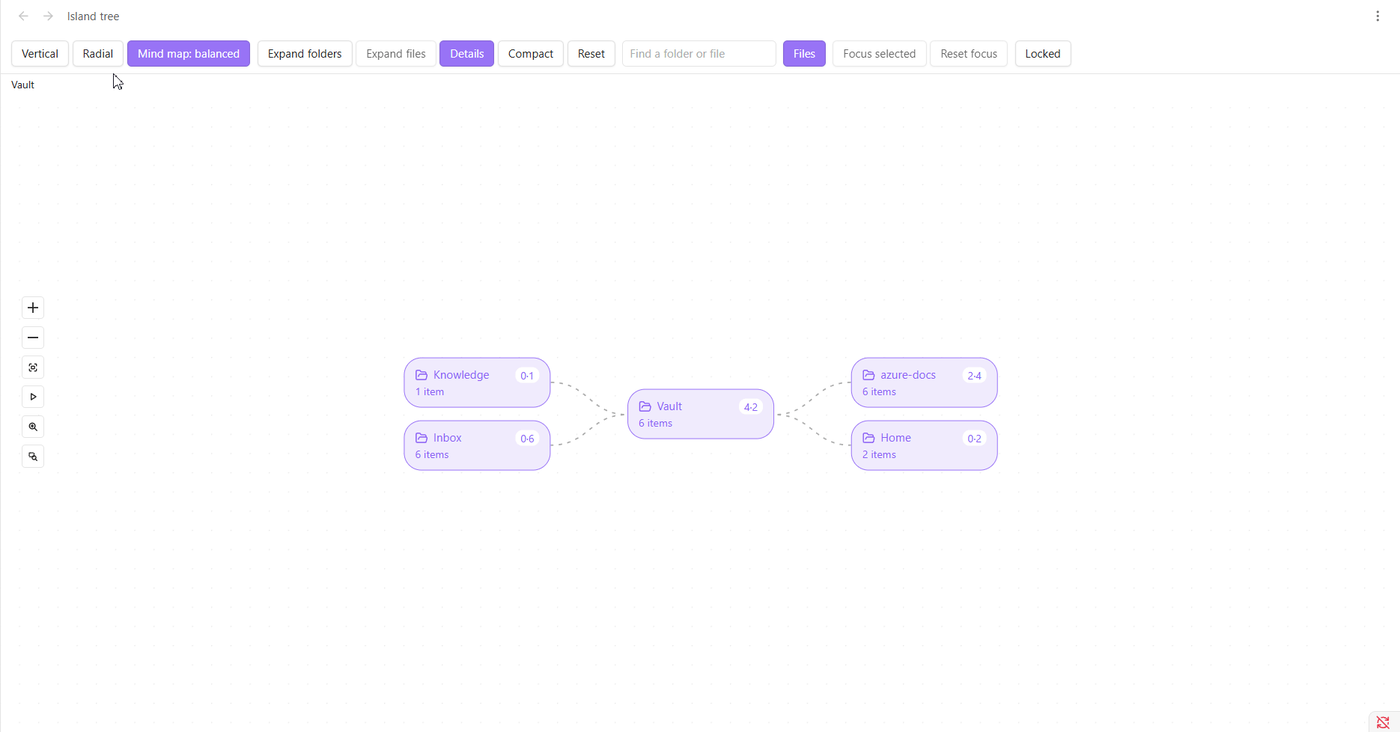Click Reset focus button
The height and width of the screenshot is (732, 1400).
point(969,54)
